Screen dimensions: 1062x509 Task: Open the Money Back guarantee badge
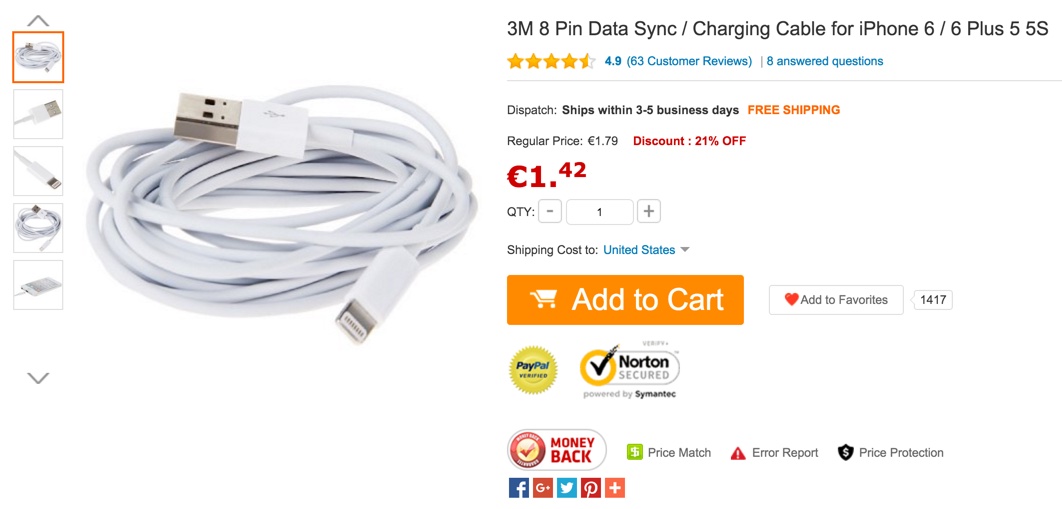(557, 450)
